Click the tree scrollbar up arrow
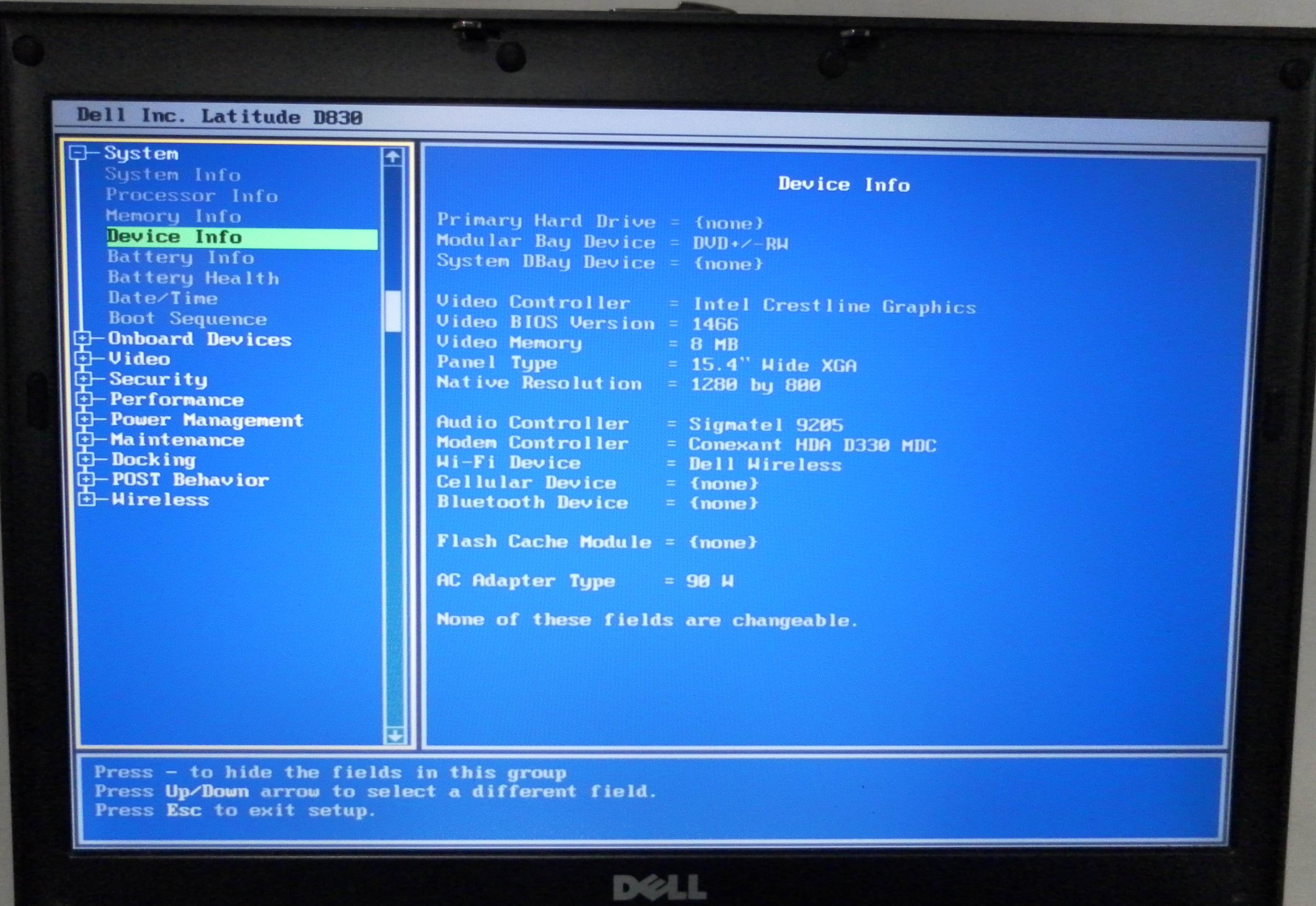This screenshot has height=906, width=1316. (x=392, y=157)
